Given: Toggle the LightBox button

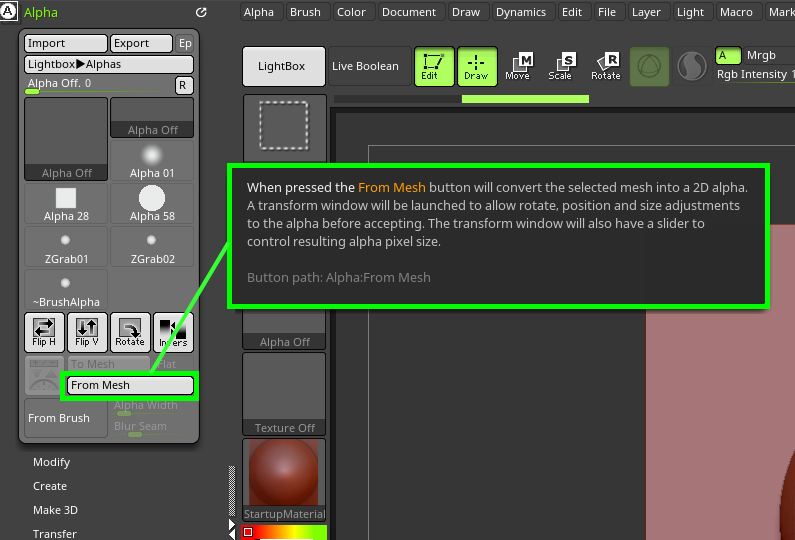Looking at the screenshot, I should point(284,66).
